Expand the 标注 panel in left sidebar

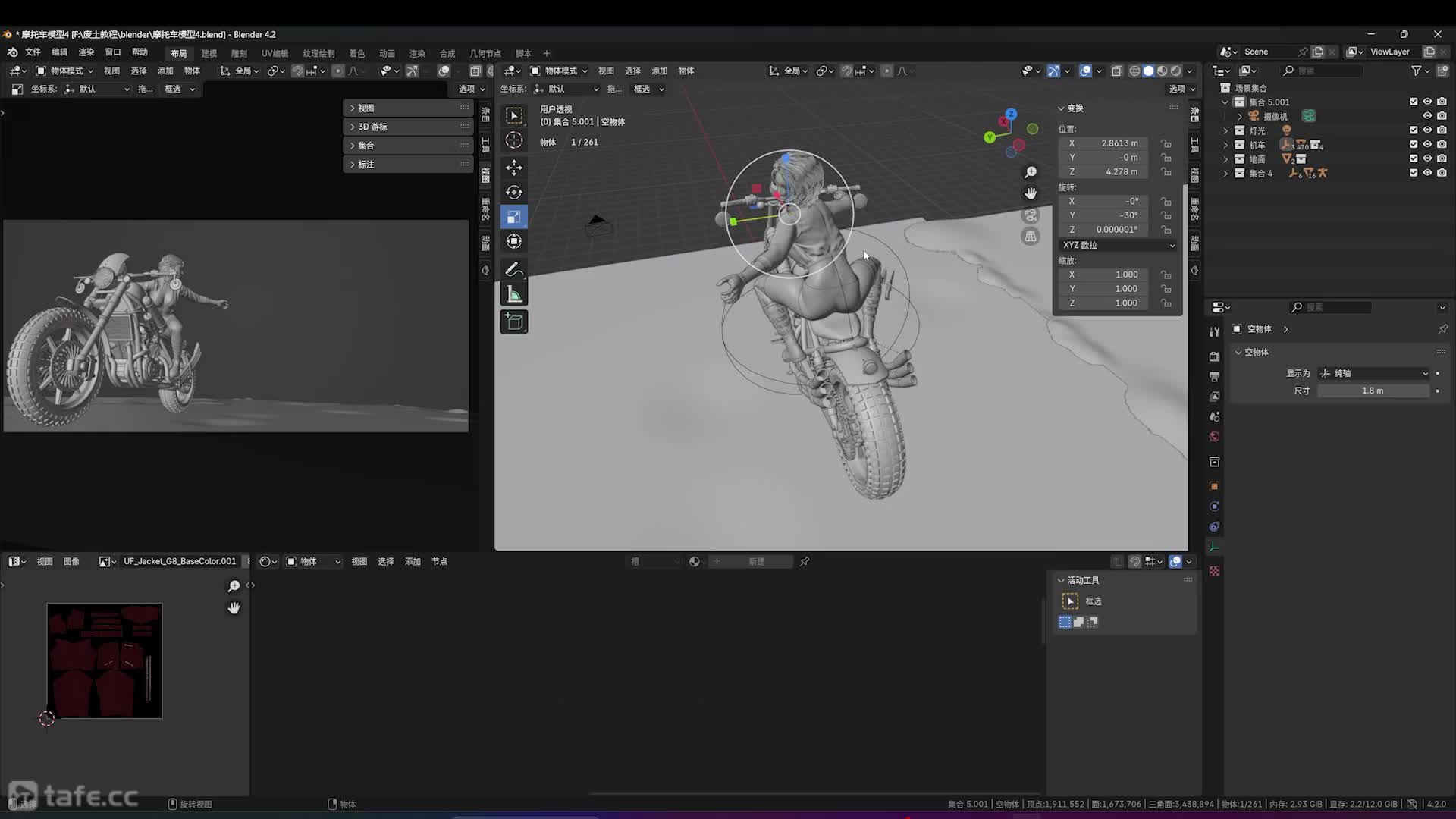coord(408,164)
